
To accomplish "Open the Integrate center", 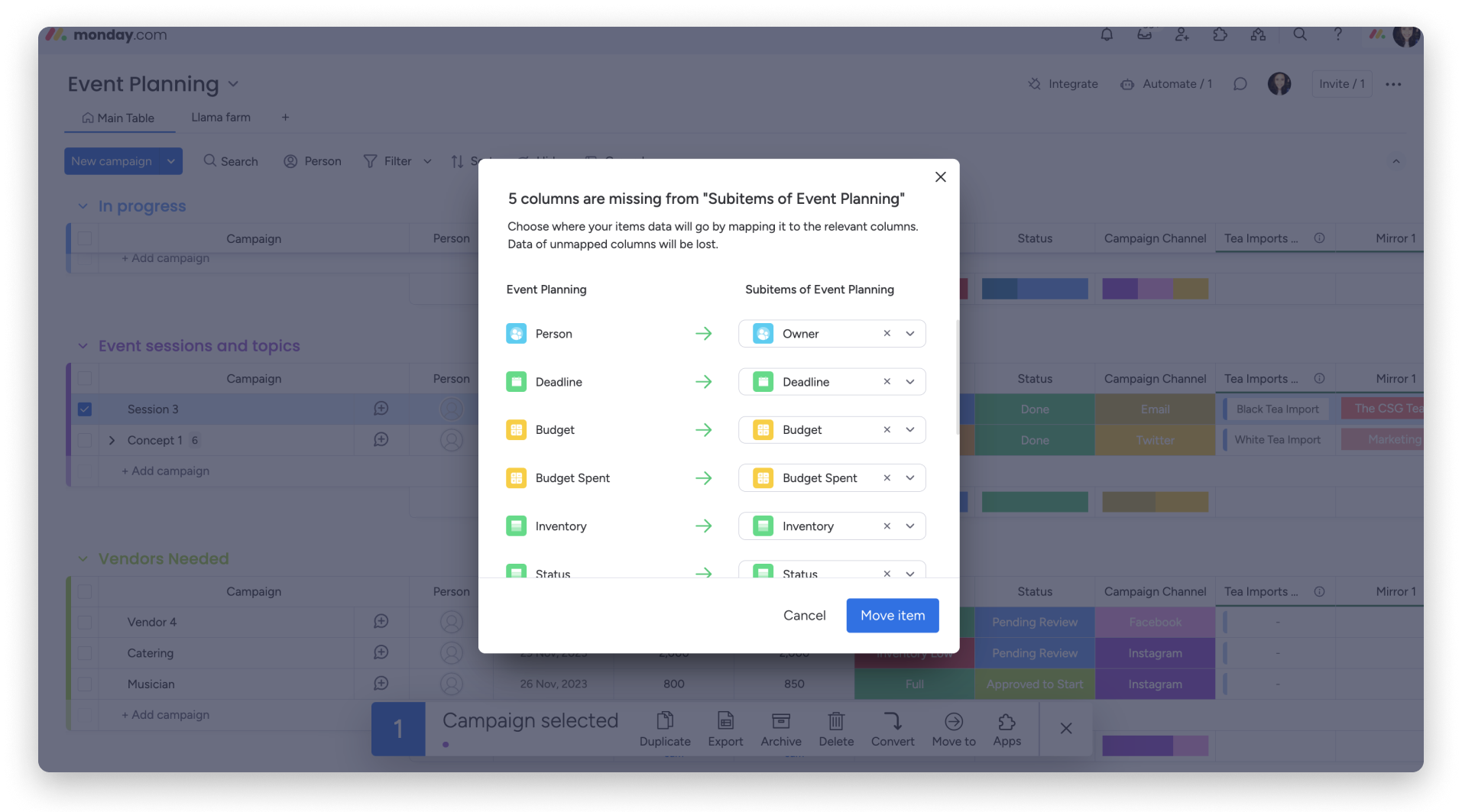I will (x=1062, y=84).
